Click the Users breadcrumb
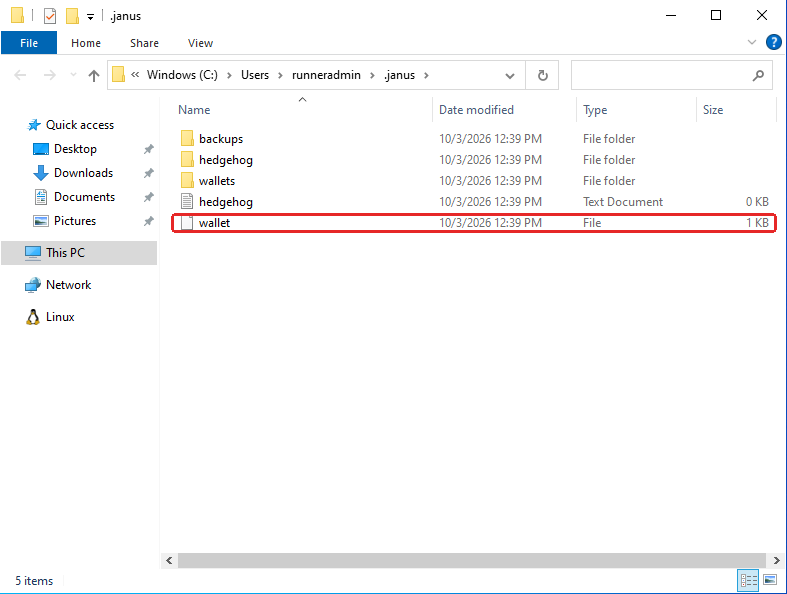 click(x=255, y=75)
